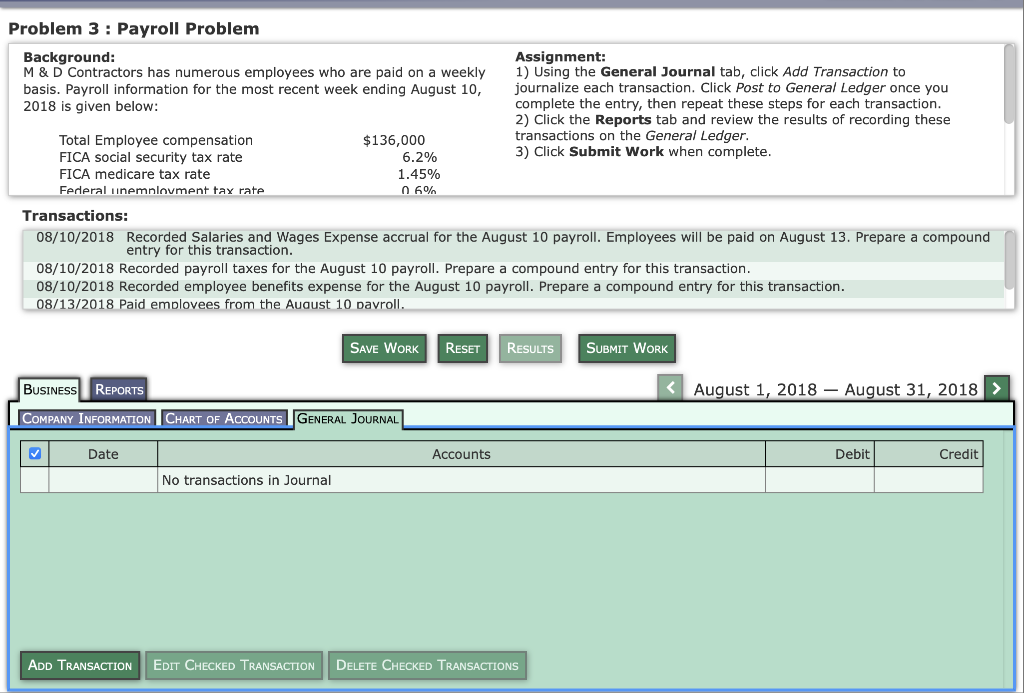Image resolution: width=1024 pixels, height=693 pixels.
Task: Click Delete Checked Transactions
Action: pos(427,665)
